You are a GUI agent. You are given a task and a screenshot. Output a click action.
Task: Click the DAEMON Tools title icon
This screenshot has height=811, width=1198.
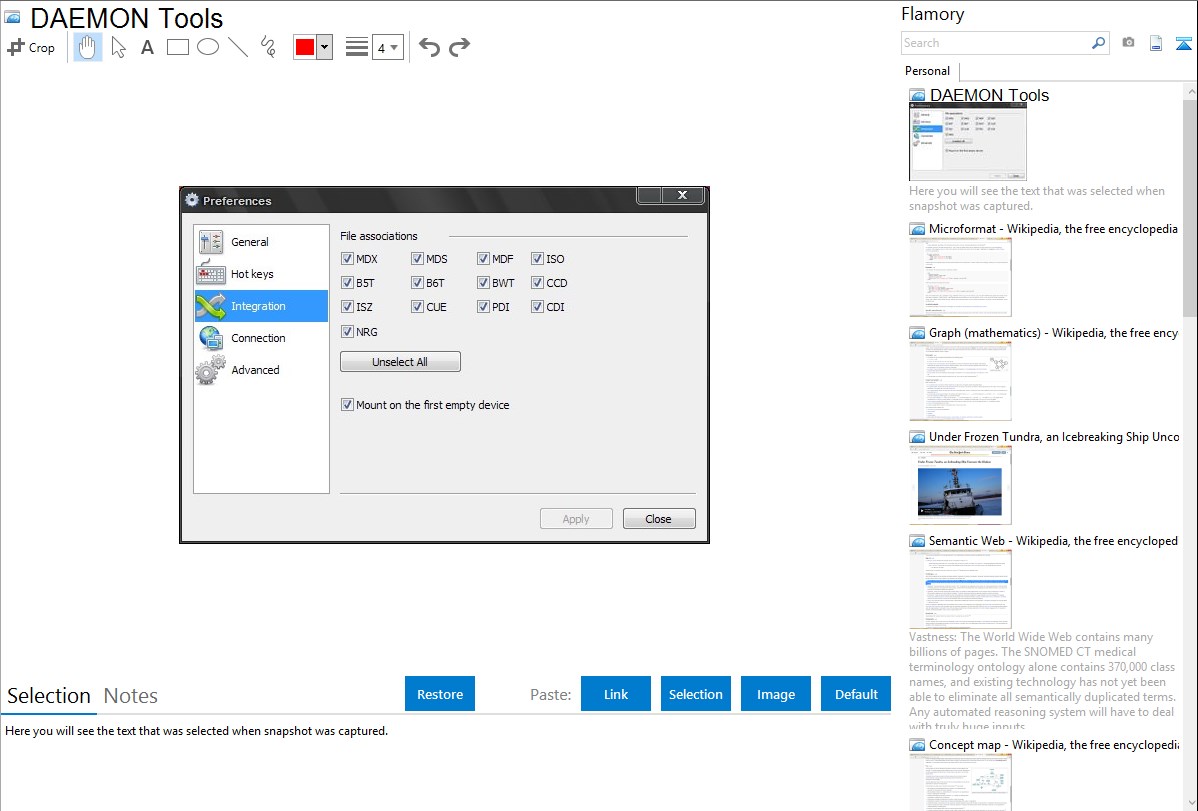13,18
